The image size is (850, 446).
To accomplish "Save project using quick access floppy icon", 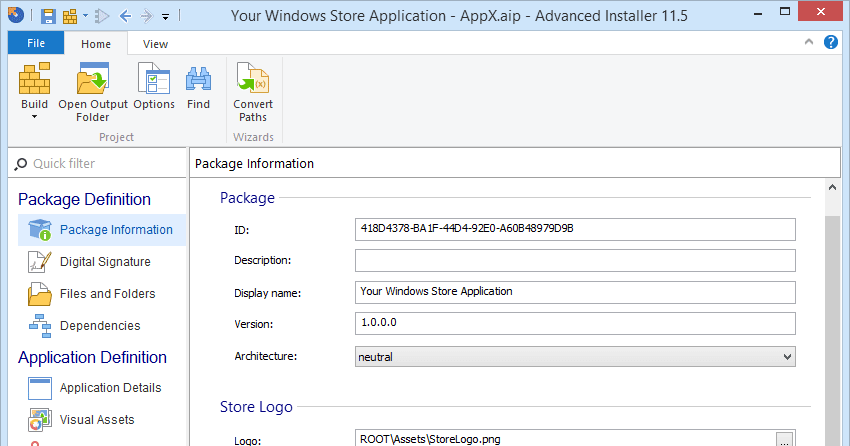I will [48, 16].
